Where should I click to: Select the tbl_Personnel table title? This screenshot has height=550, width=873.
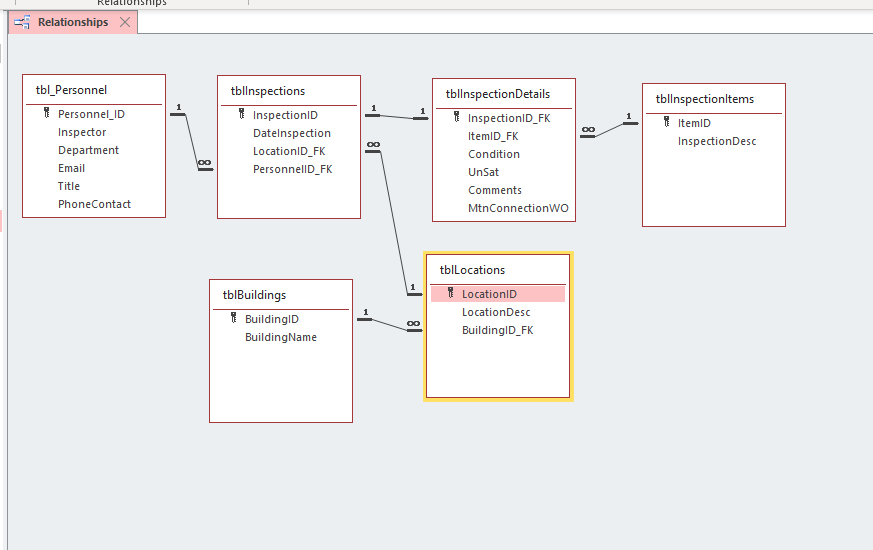coord(71,90)
